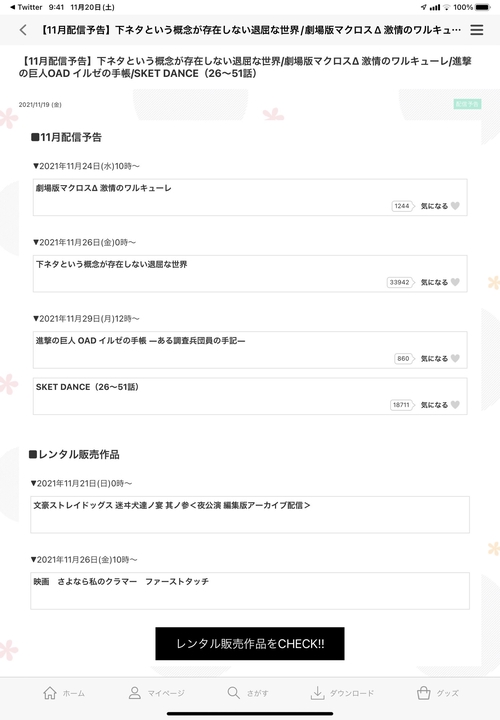Open 映画 さよなら私のクラマー entry

(250, 591)
